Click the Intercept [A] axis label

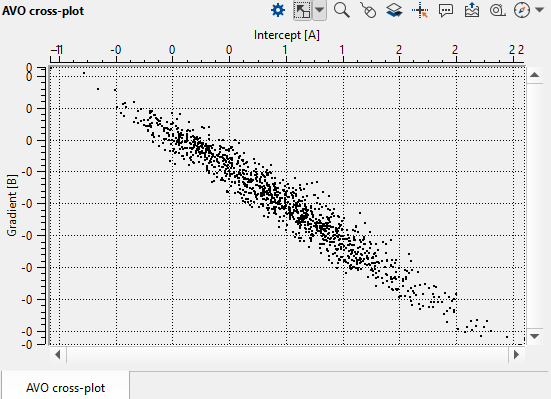tap(287, 35)
